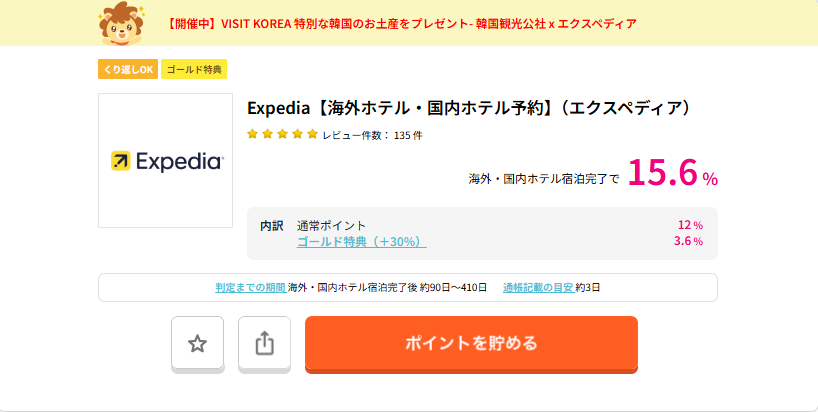Open the ゴールド特典（+30%） link
Viewport: 818px width, 412px height.
click(361, 241)
